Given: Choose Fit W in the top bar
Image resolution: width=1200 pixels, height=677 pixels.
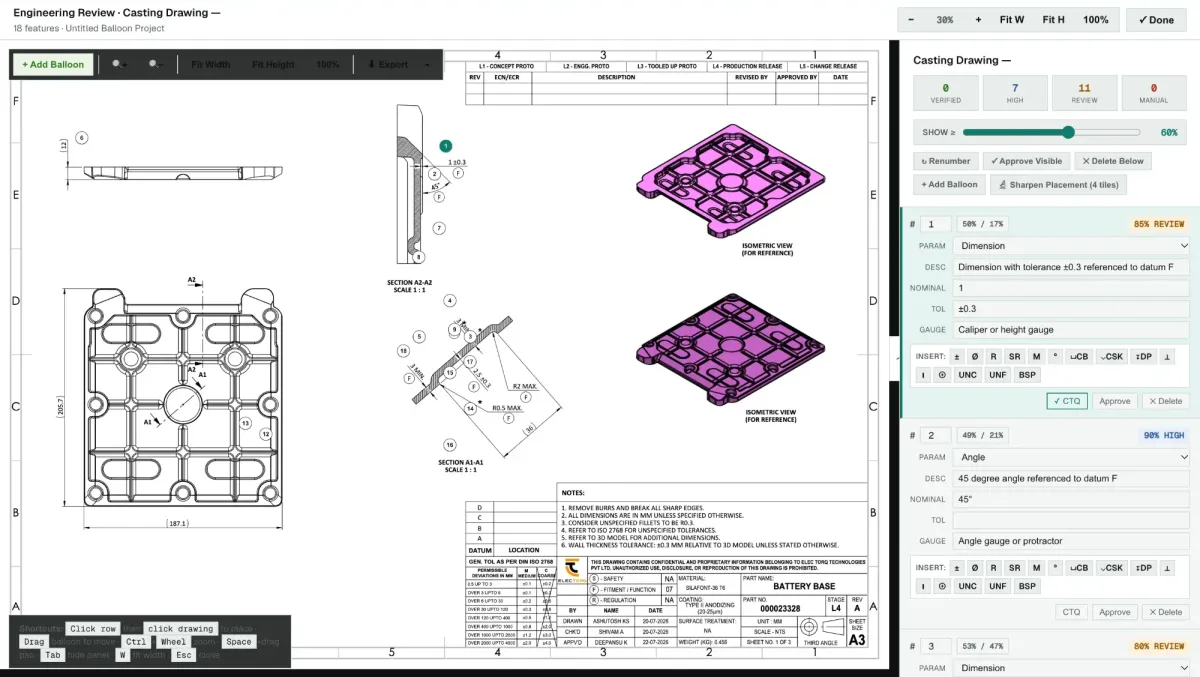Looking at the screenshot, I should (x=1012, y=20).
